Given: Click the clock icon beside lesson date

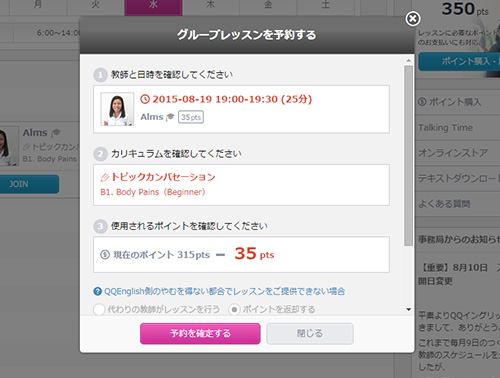Looking at the screenshot, I should point(145,99).
